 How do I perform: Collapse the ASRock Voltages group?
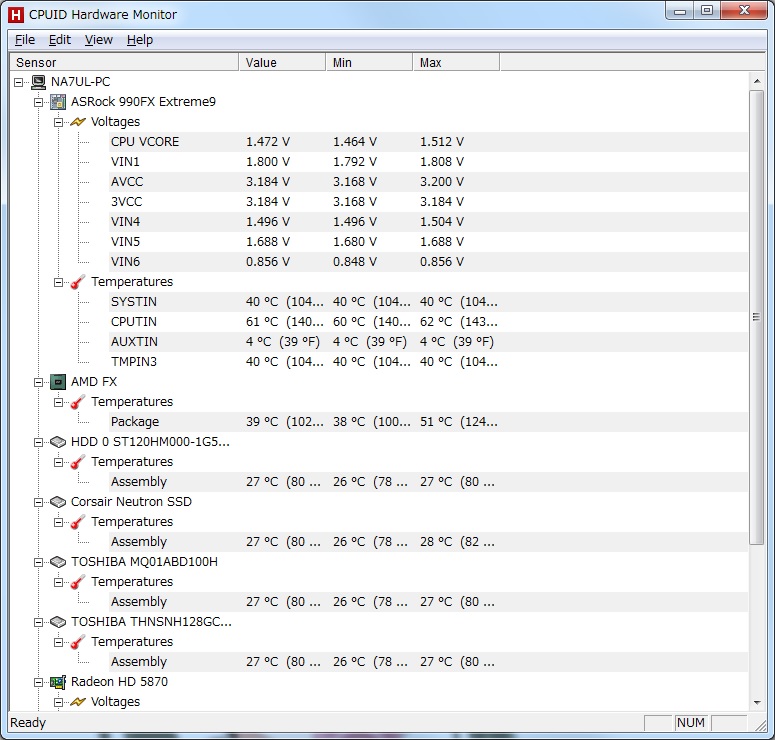58,122
